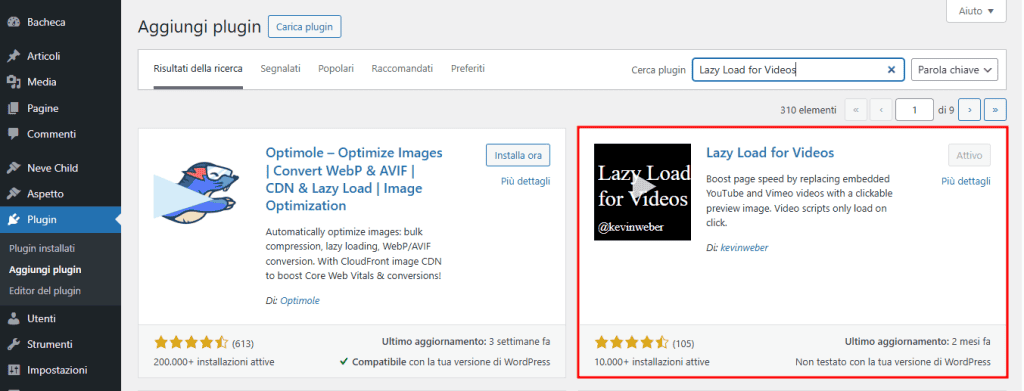Switch to Risultati della ricerca tab

[198, 69]
